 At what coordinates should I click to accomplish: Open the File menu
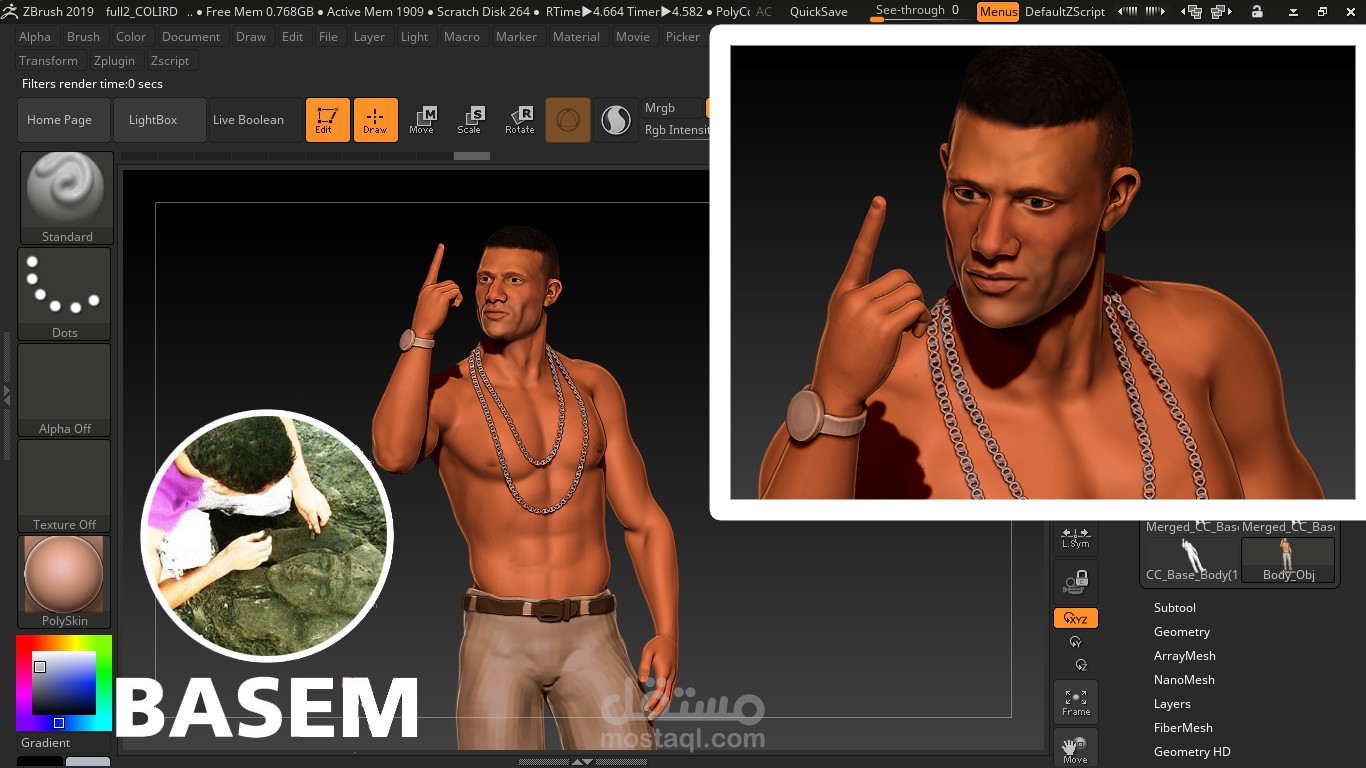(328, 37)
